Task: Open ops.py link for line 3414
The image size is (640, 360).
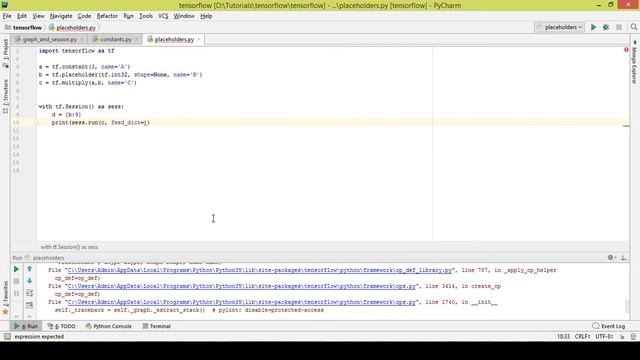Action: (242, 286)
